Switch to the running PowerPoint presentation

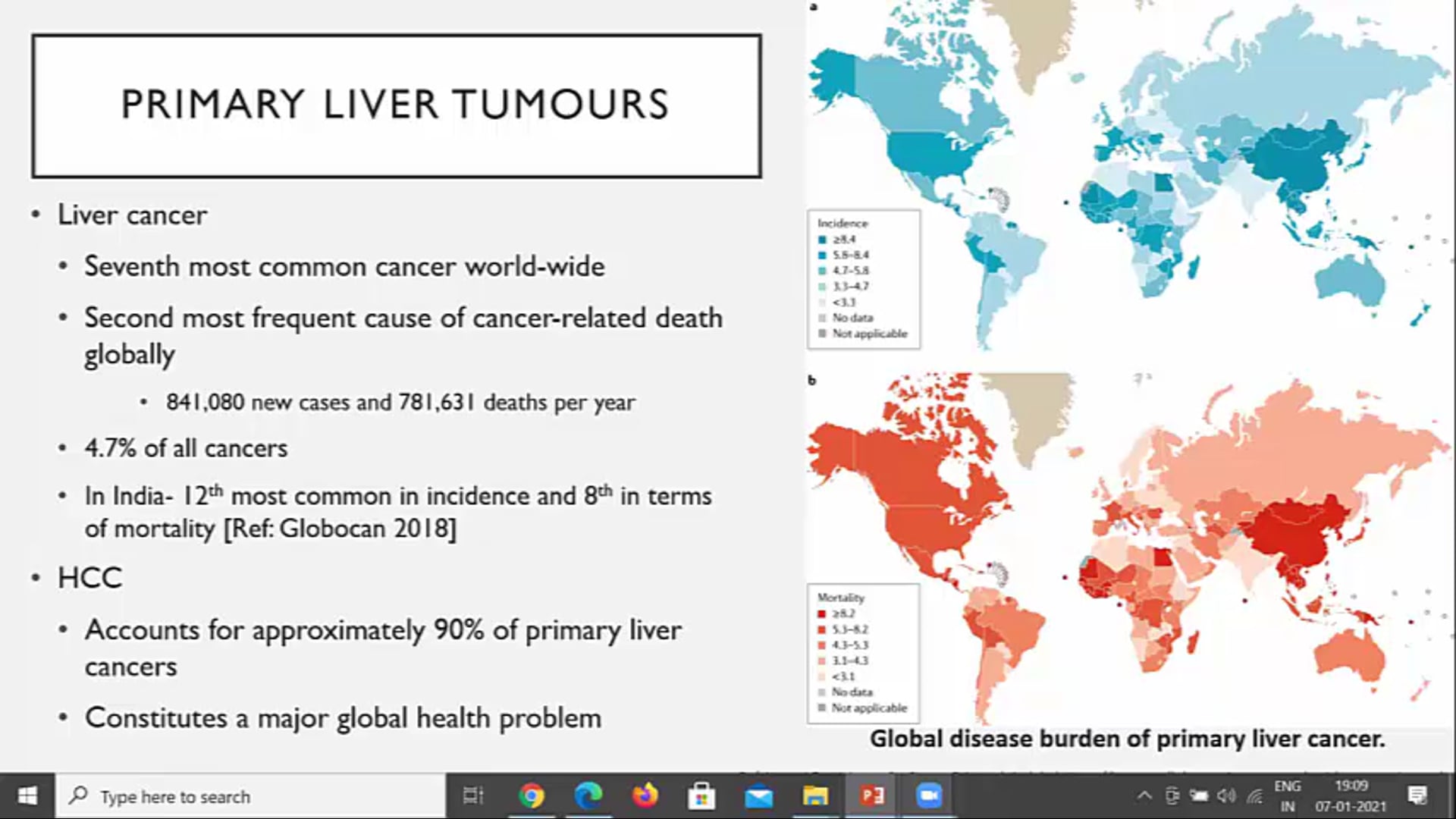874,796
